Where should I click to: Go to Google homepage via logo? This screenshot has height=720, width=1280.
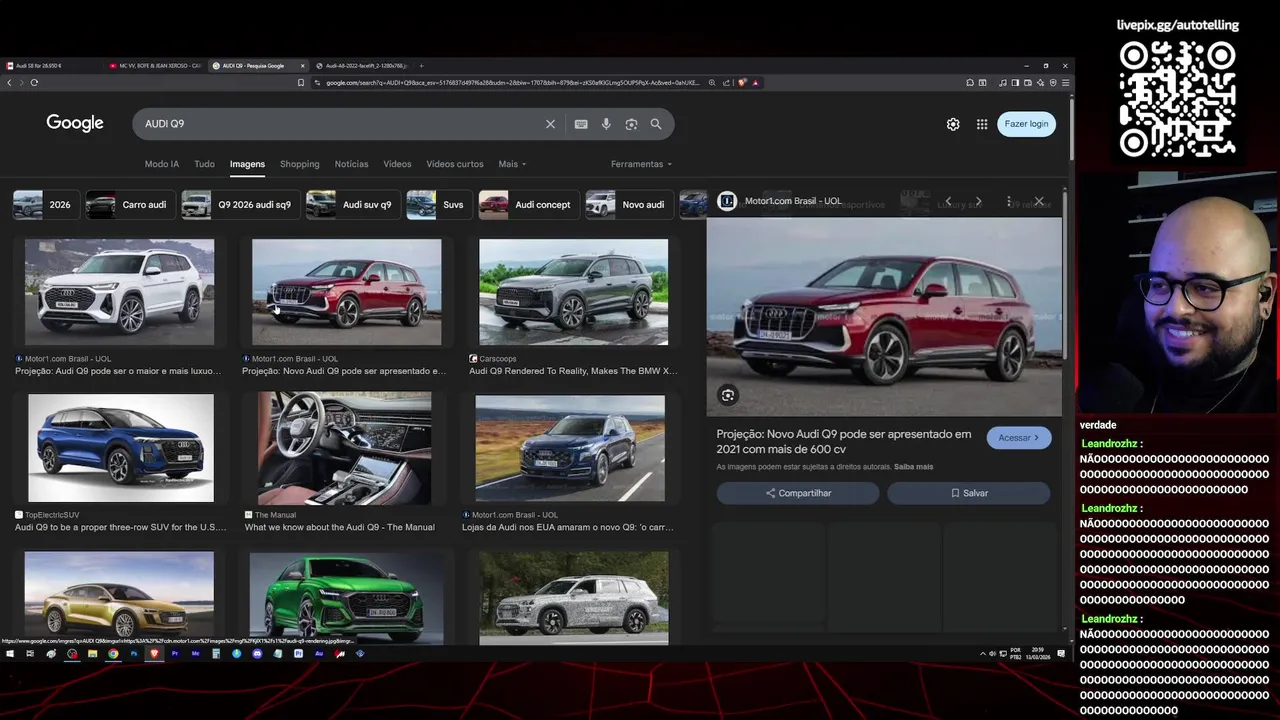75,123
